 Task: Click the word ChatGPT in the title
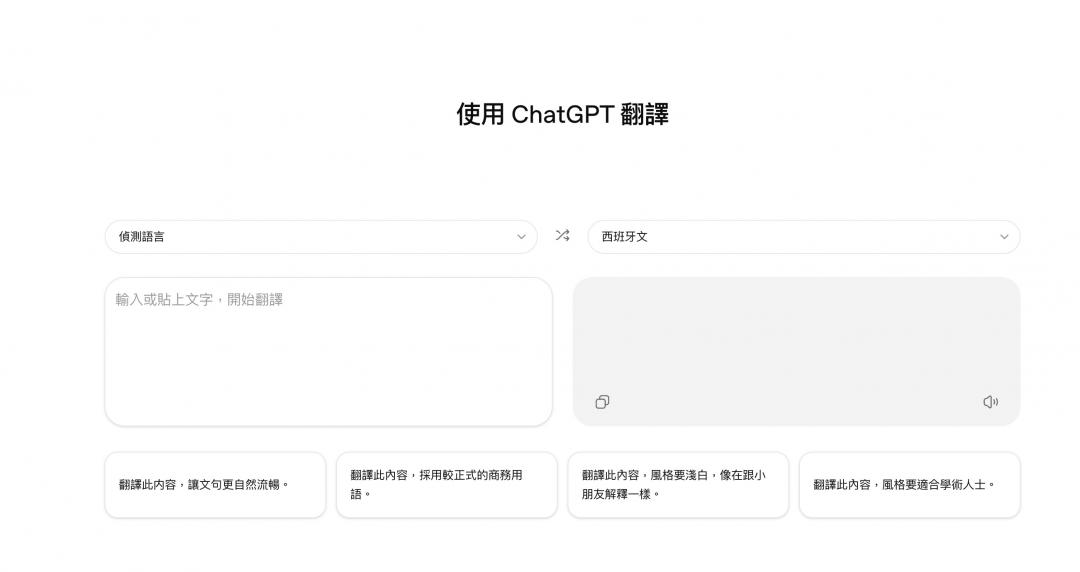point(561,114)
